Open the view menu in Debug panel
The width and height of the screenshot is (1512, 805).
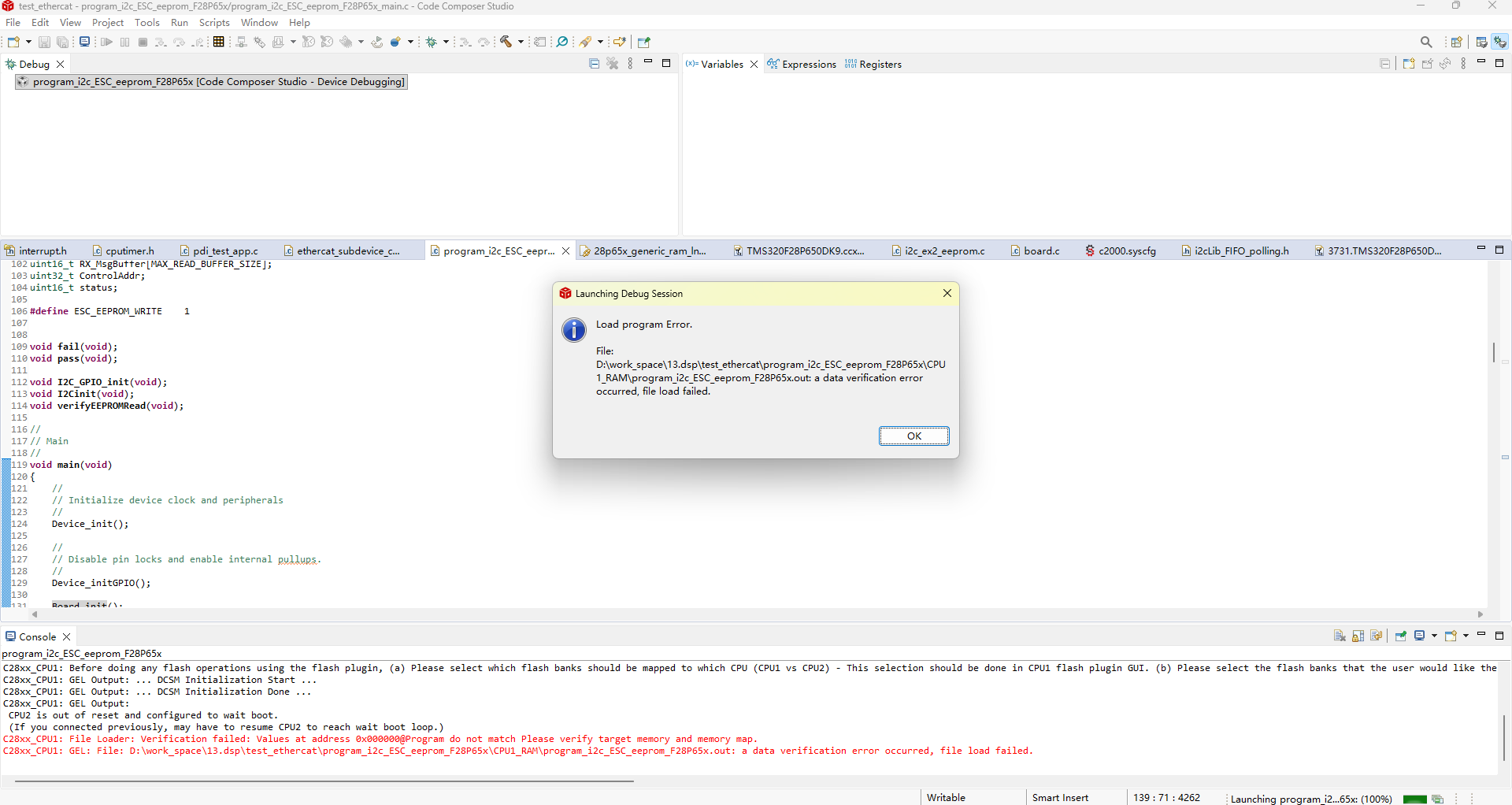point(630,64)
